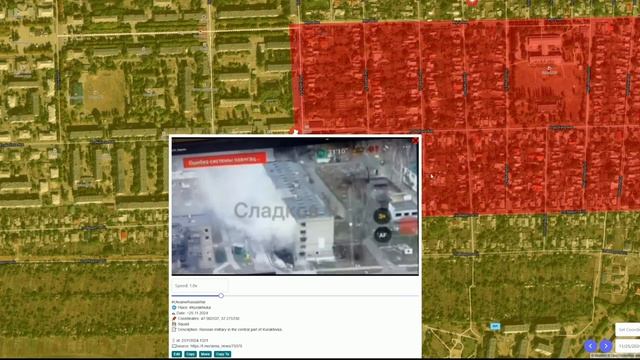640x360 pixels.
Task: Go to next date with right arrow
Action: click(606, 346)
